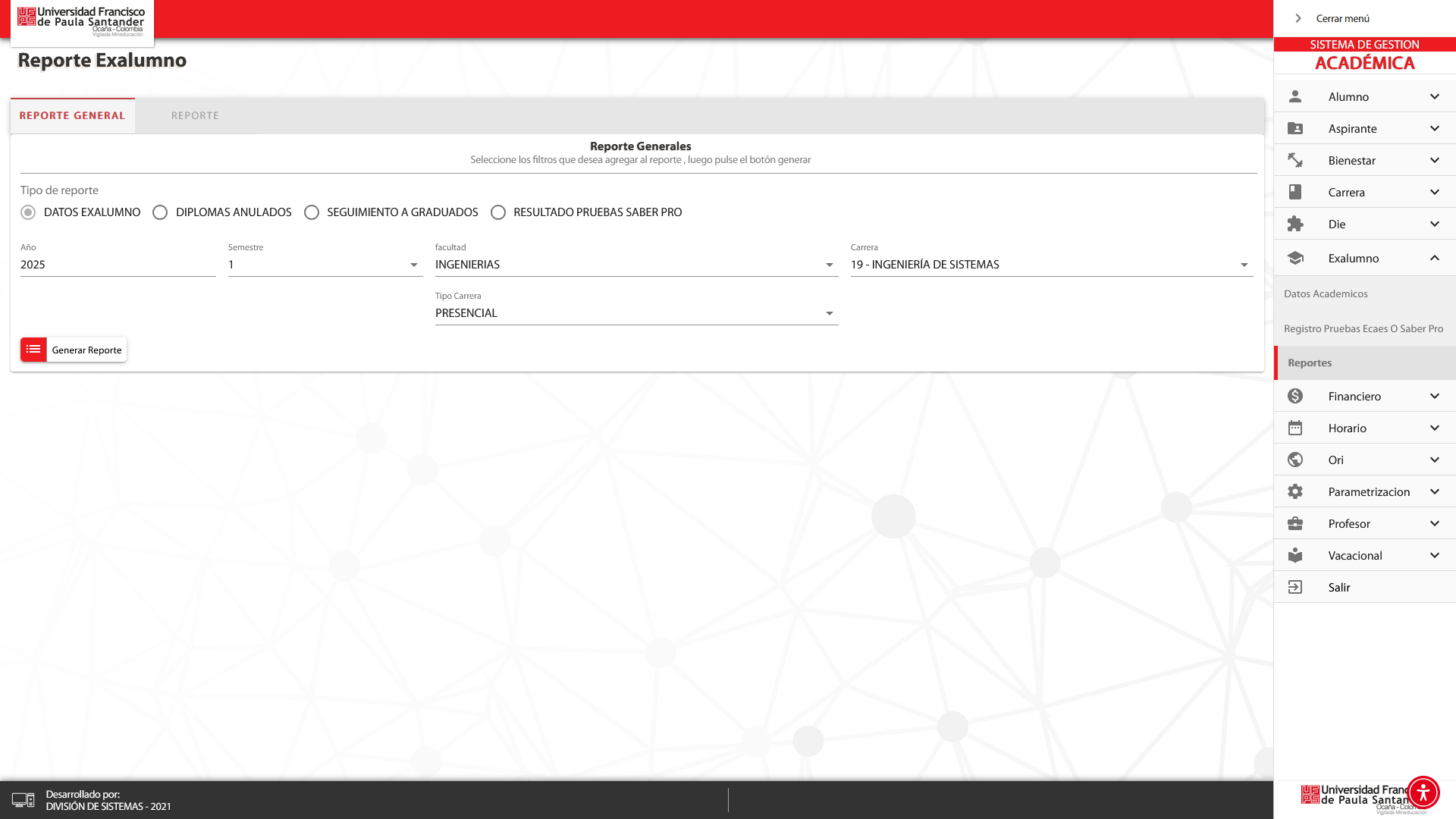This screenshot has width=1456, height=819.
Task: Open the accessibility widget icon
Action: 1423,792
